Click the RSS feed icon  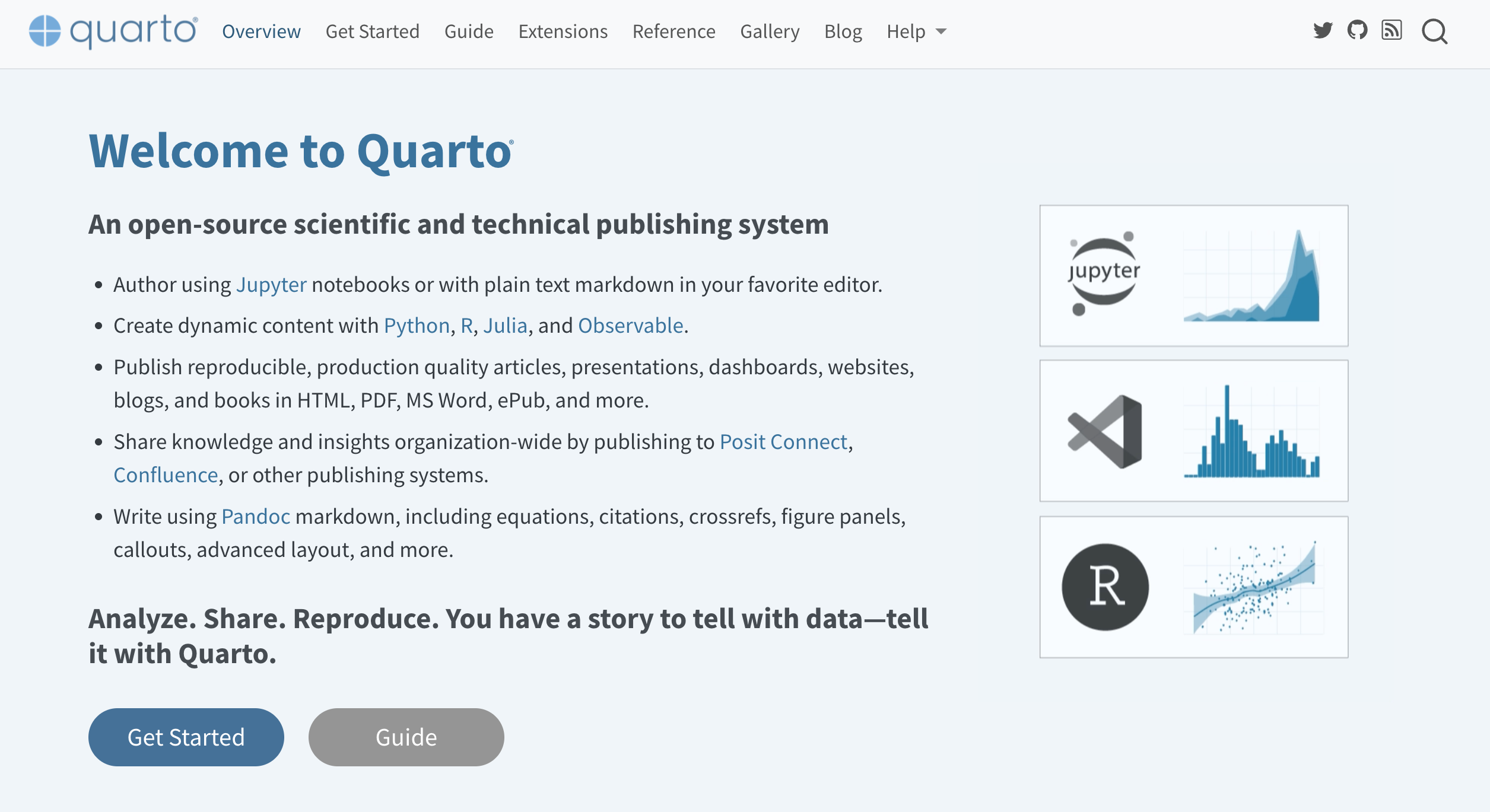tap(1391, 30)
